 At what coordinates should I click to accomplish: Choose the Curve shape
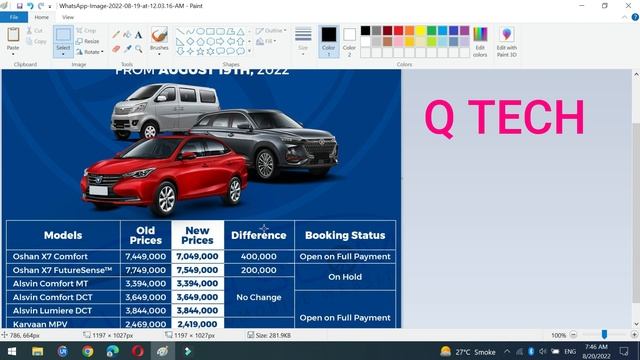pyautogui.click(x=190, y=31)
